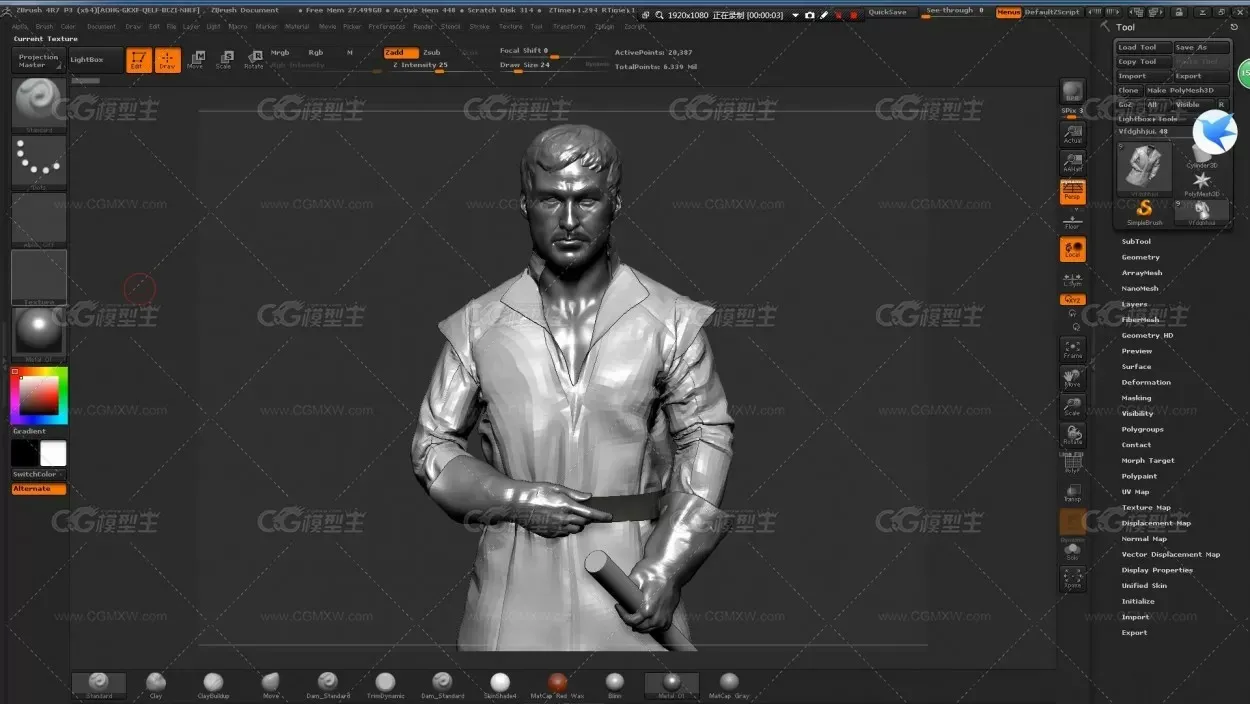Toggle Mrgb color and material mode
Screen dimensions: 1250x704
point(280,52)
